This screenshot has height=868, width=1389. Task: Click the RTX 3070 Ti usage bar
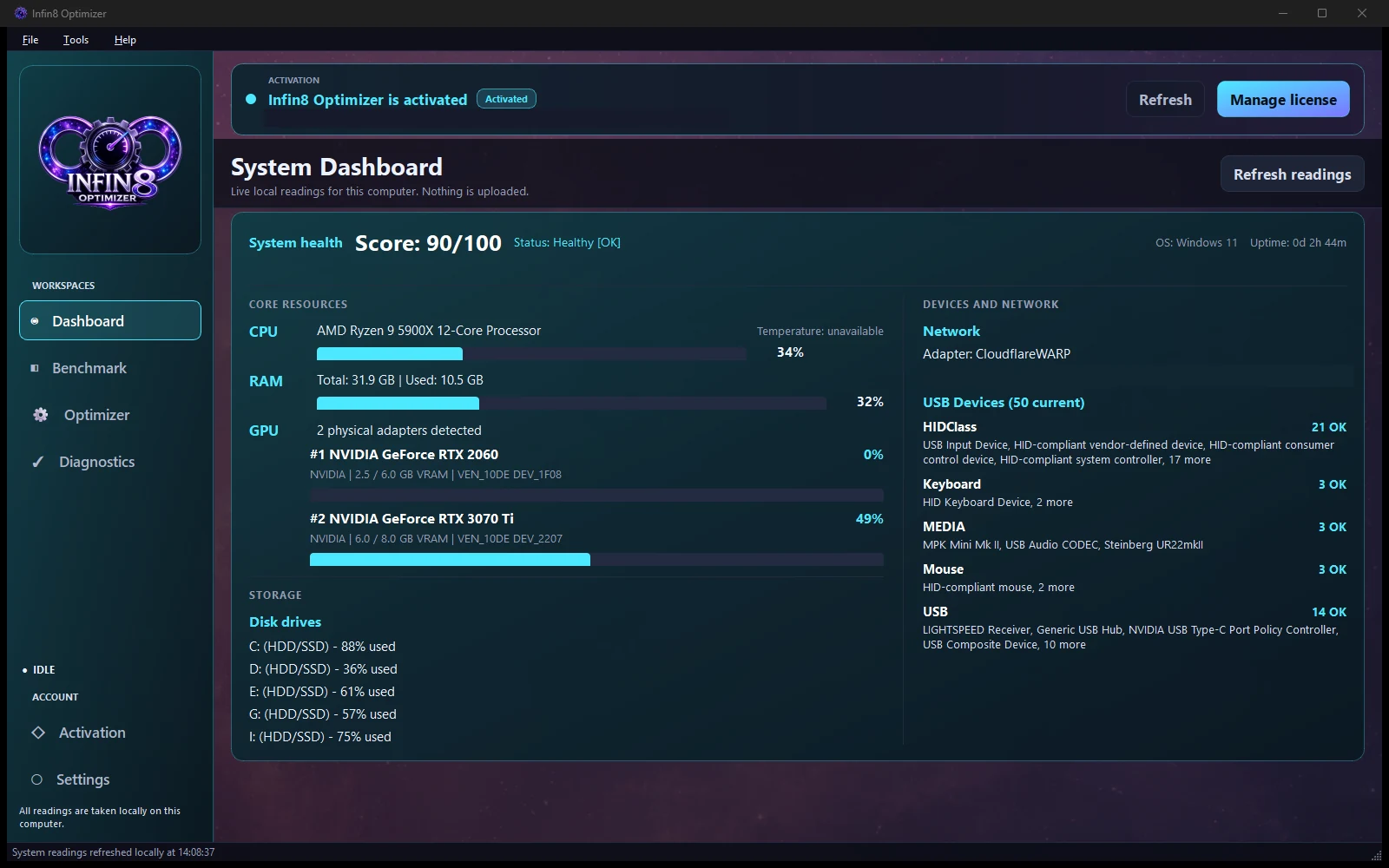pyautogui.click(x=596, y=560)
